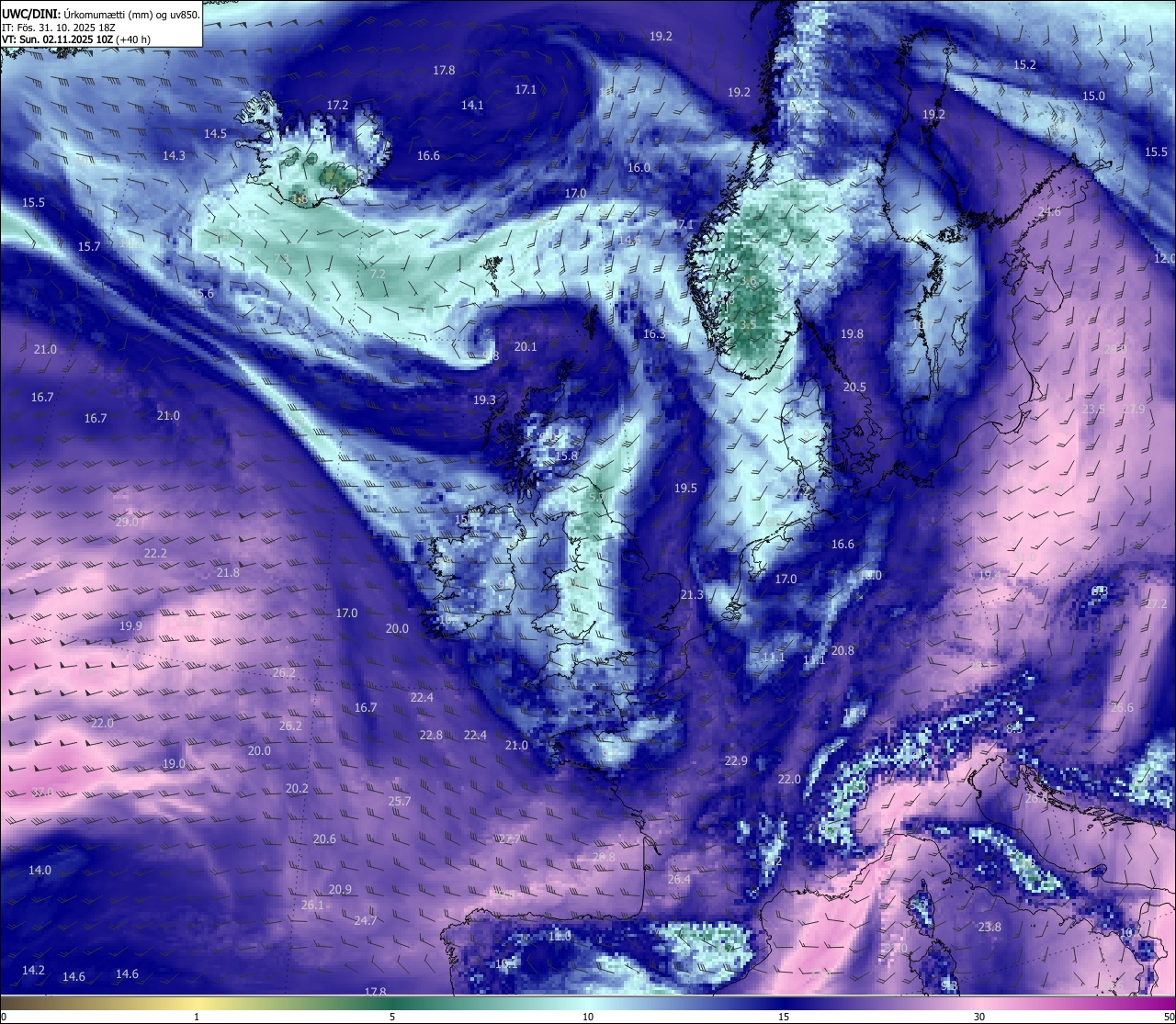
Task: Click the 5 tick on the color scale
Action: (x=392, y=1017)
